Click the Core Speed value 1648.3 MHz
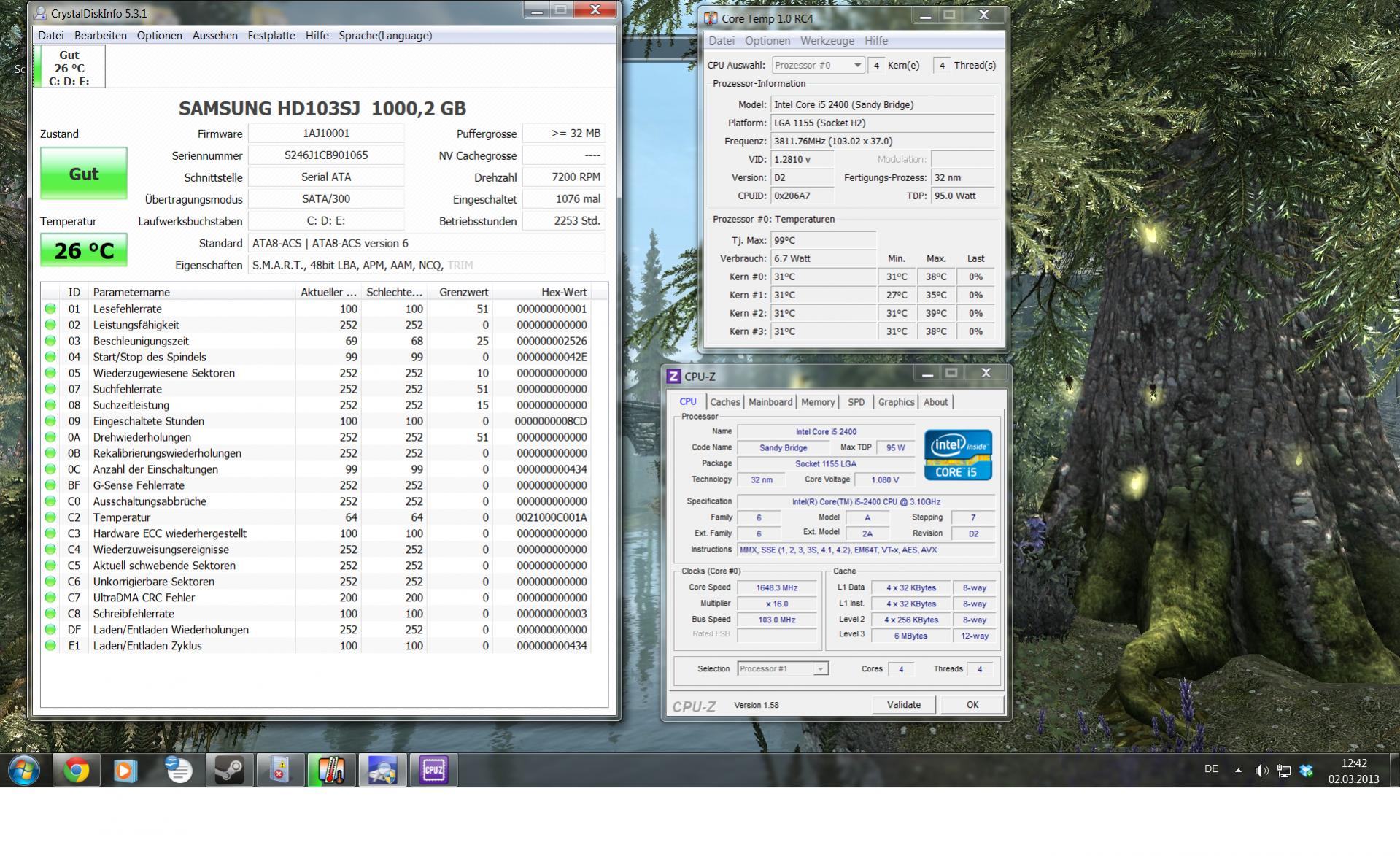Viewport: 1400px width, 856px height. coord(777,587)
